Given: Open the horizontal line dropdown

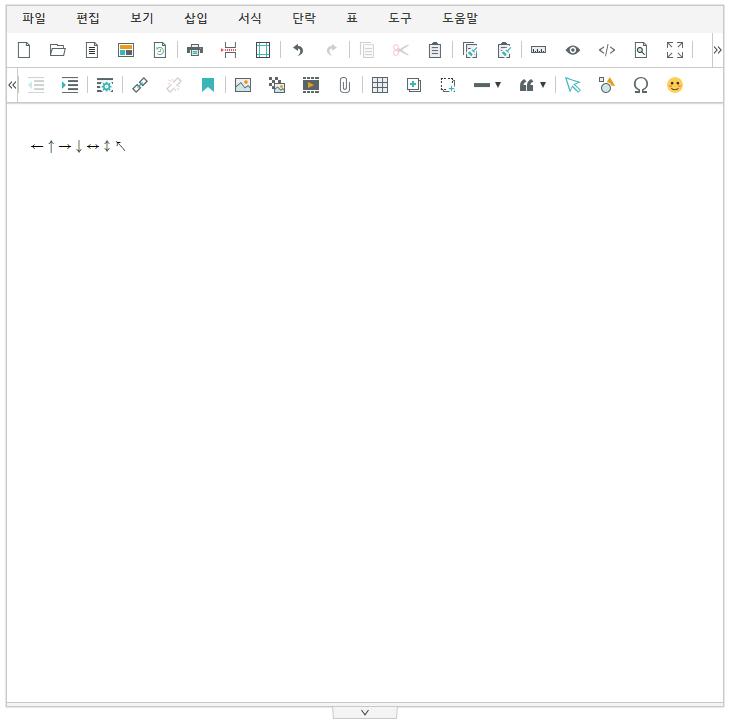Looking at the screenshot, I should (487, 85).
